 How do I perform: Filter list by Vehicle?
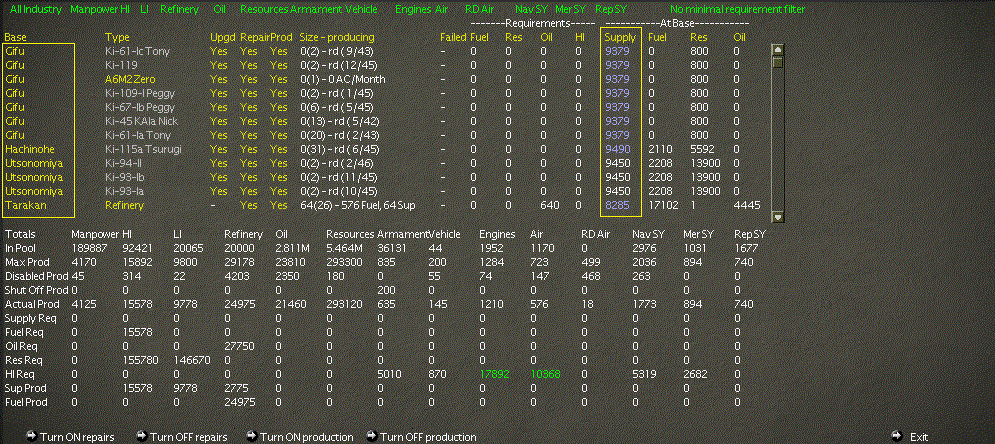pyautogui.click(x=361, y=10)
